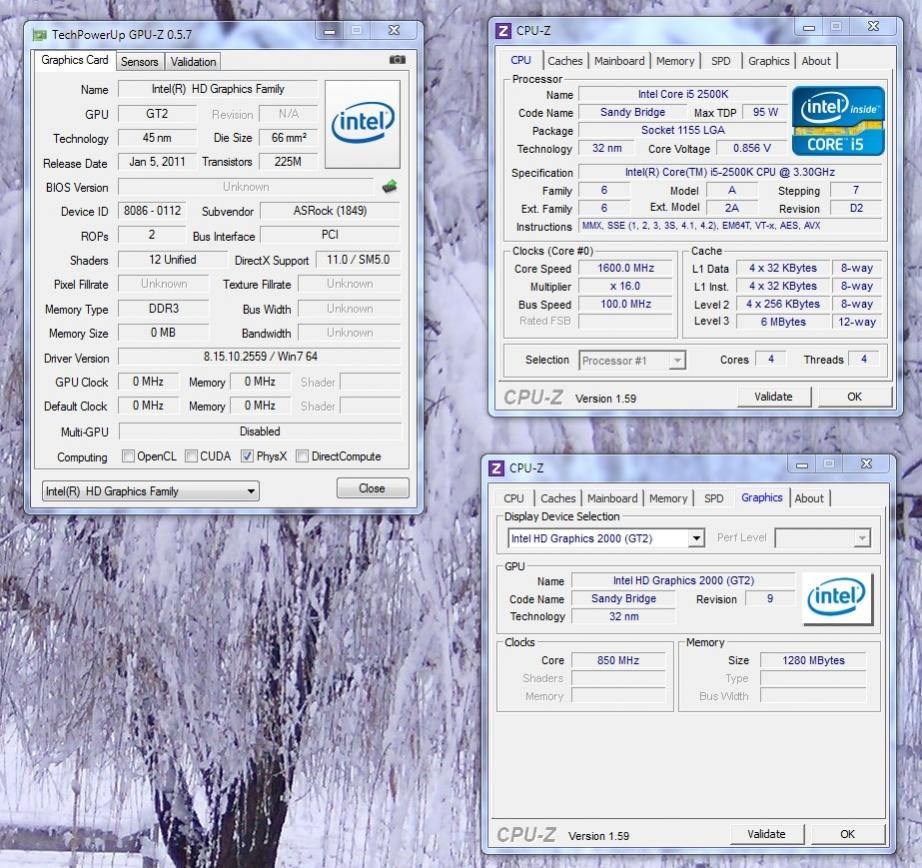Screen dimensions: 922x868
Task: Open Caches tab in bottom CPU-Z window
Action: coord(557,498)
